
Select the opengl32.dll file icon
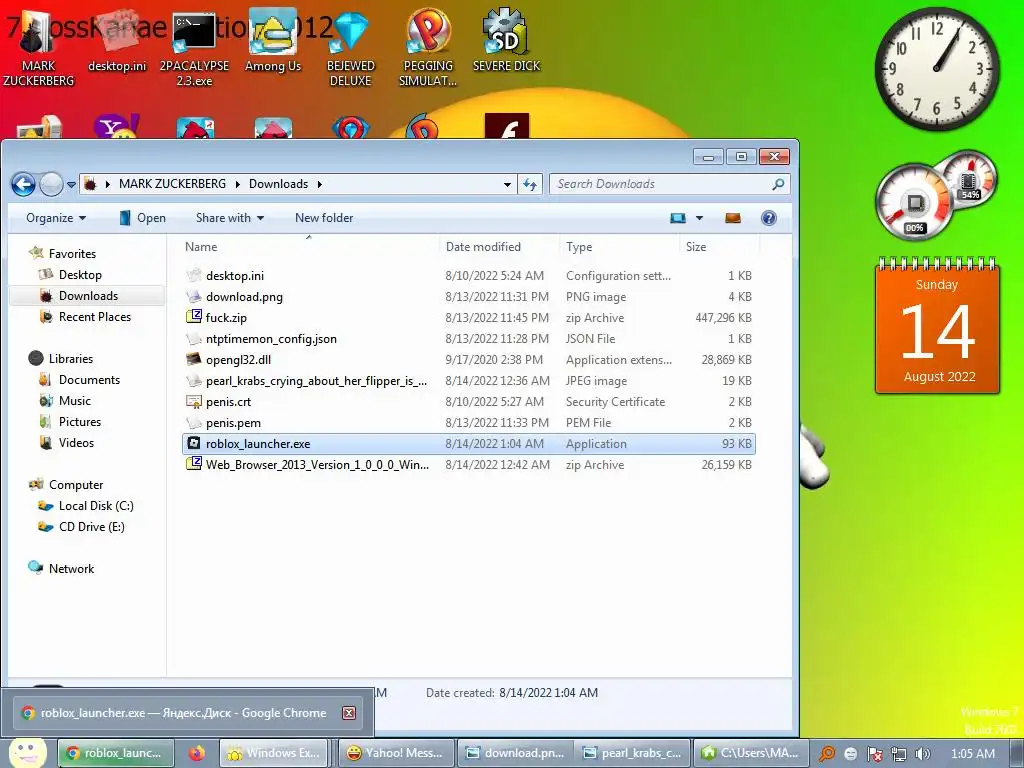pos(193,359)
